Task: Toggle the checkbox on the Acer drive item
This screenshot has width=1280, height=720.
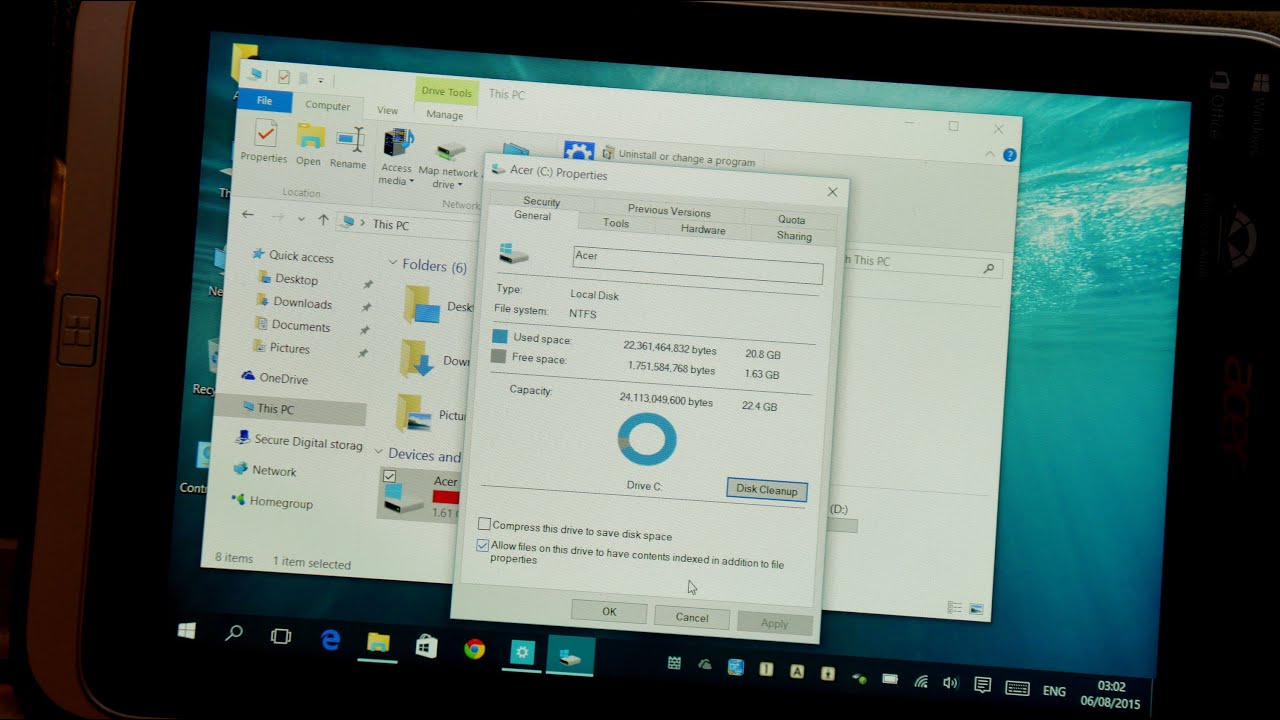Action: (390, 476)
